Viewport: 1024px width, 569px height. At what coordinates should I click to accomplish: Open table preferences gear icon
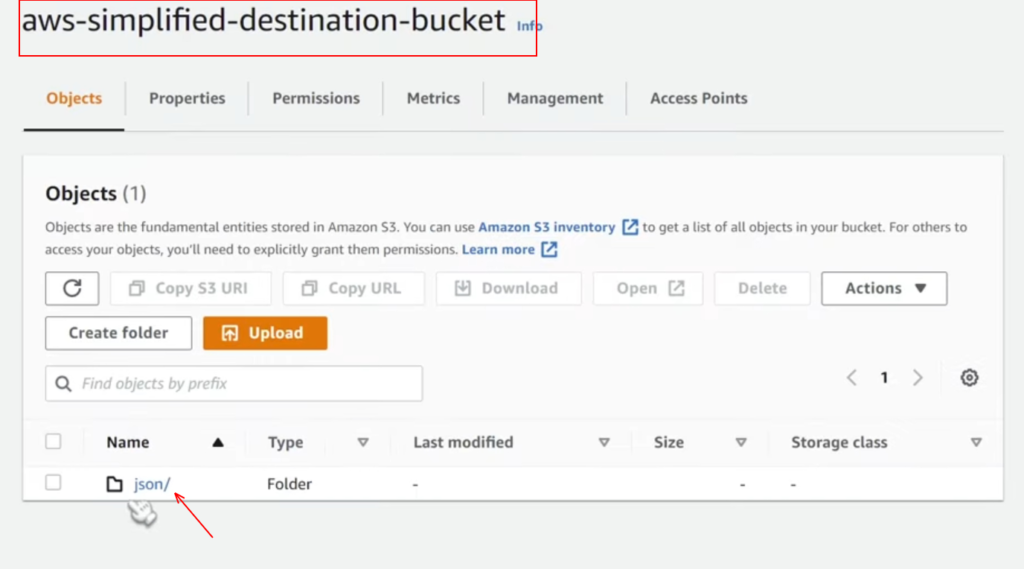(969, 378)
